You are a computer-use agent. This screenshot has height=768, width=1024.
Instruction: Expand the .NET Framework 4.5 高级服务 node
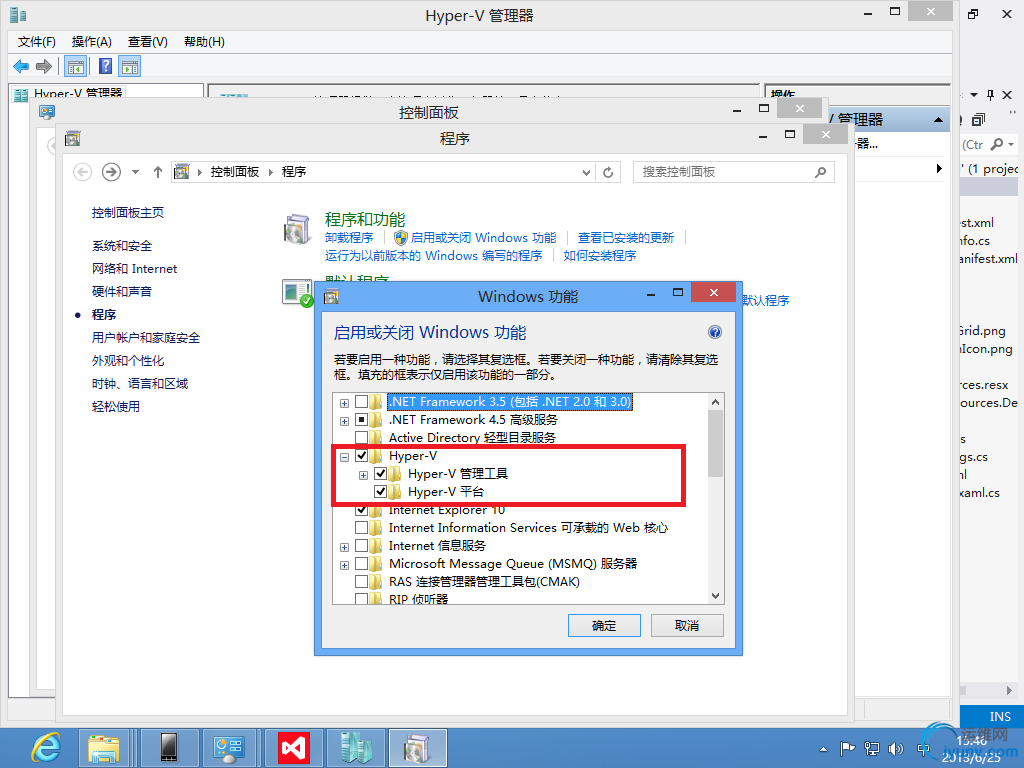pyautogui.click(x=344, y=421)
